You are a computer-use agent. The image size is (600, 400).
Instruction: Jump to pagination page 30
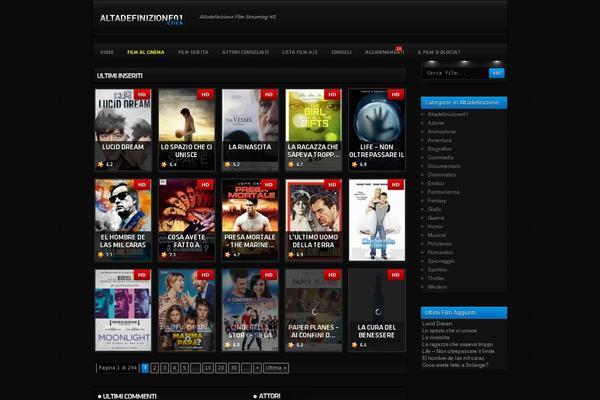click(x=234, y=368)
